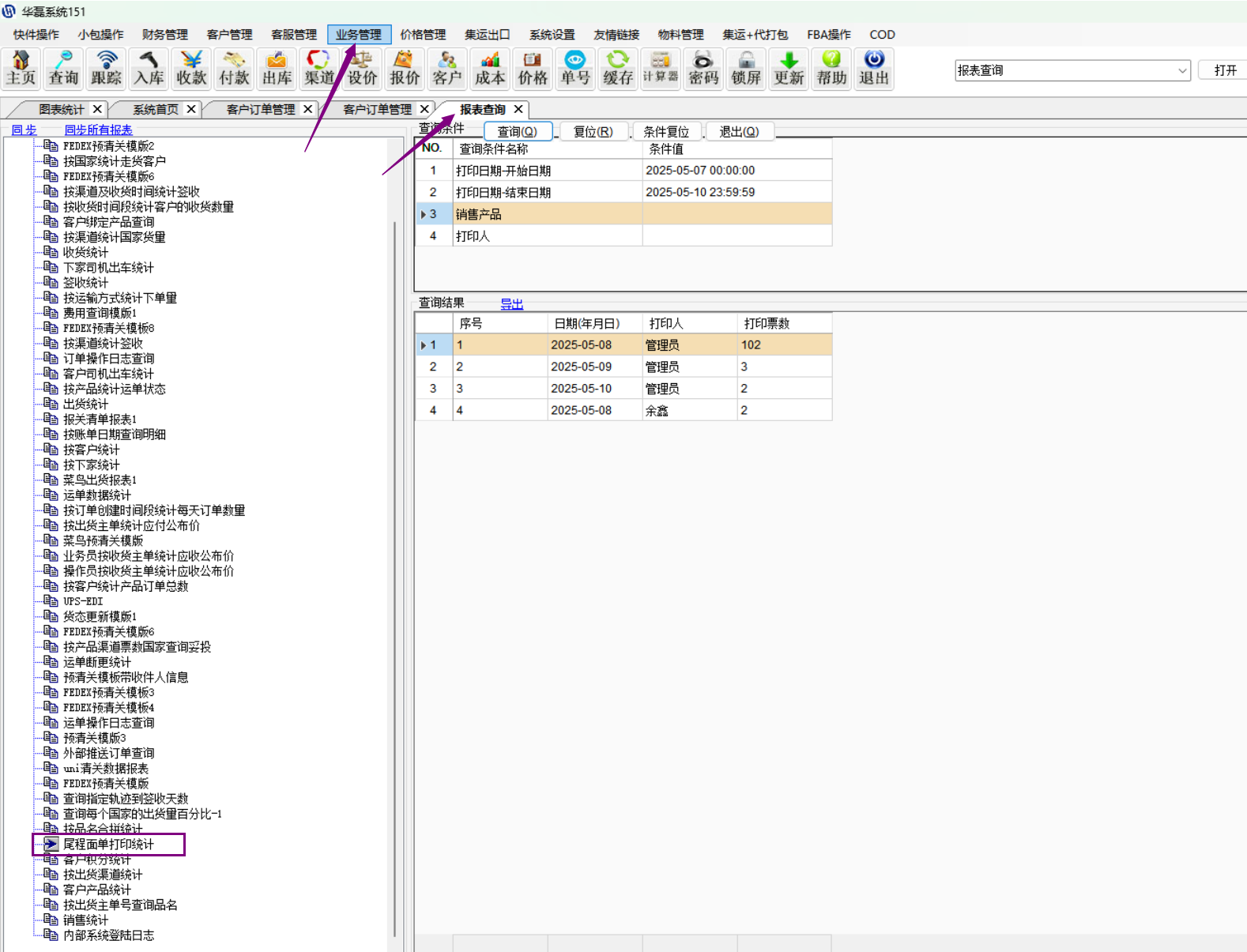Click the 退出 exit toolbar icon
This screenshot has height=952, width=1247.
874,69
